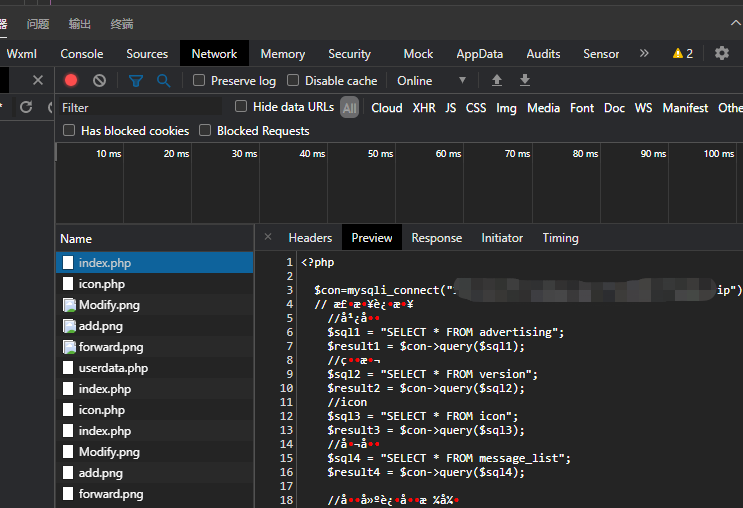The image size is (743, 508).
Task: Open the Sensor tab
Action: point(601,54)
